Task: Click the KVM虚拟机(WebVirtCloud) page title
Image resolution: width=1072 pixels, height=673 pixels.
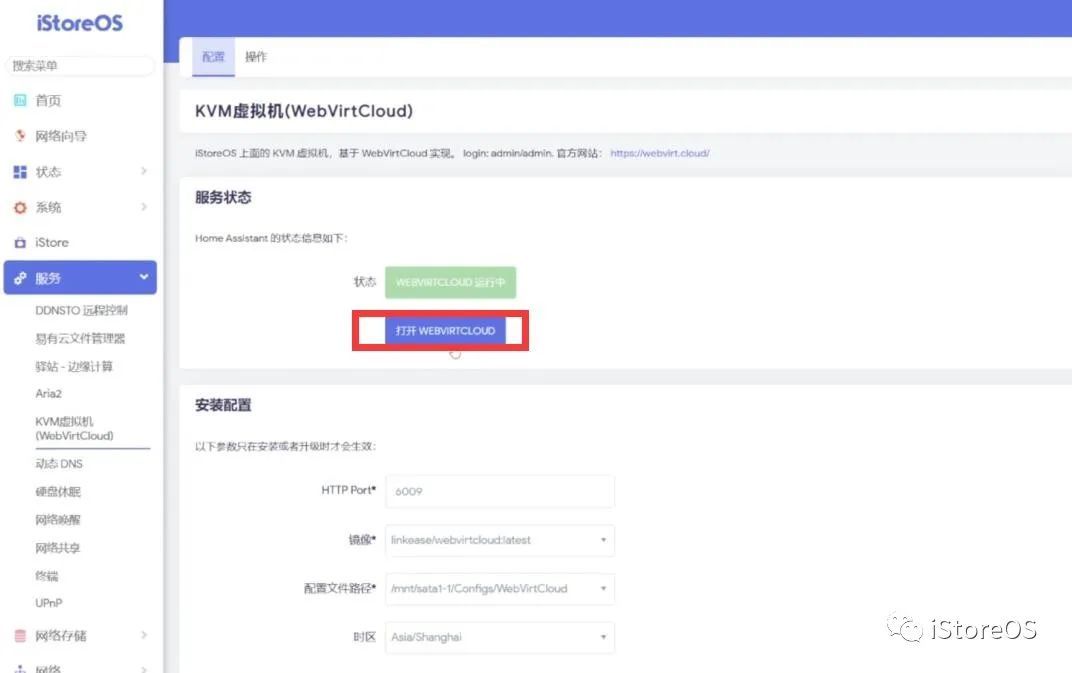Action: click(x=304, y=111)
